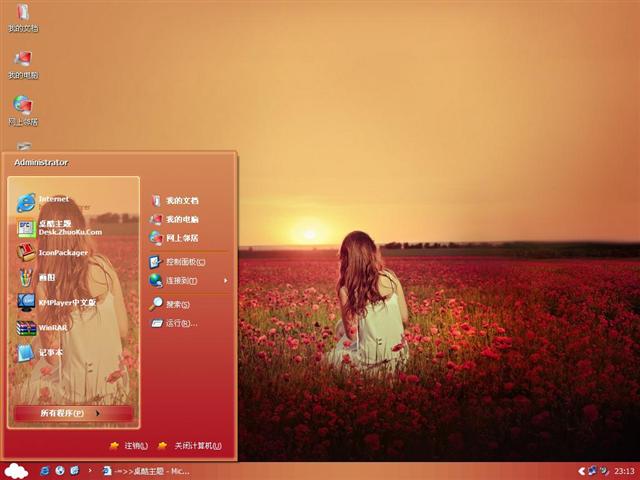Expand hidden quick launch items chevron
The width and height of the screenshot is (640, 480).
[90, 471]
